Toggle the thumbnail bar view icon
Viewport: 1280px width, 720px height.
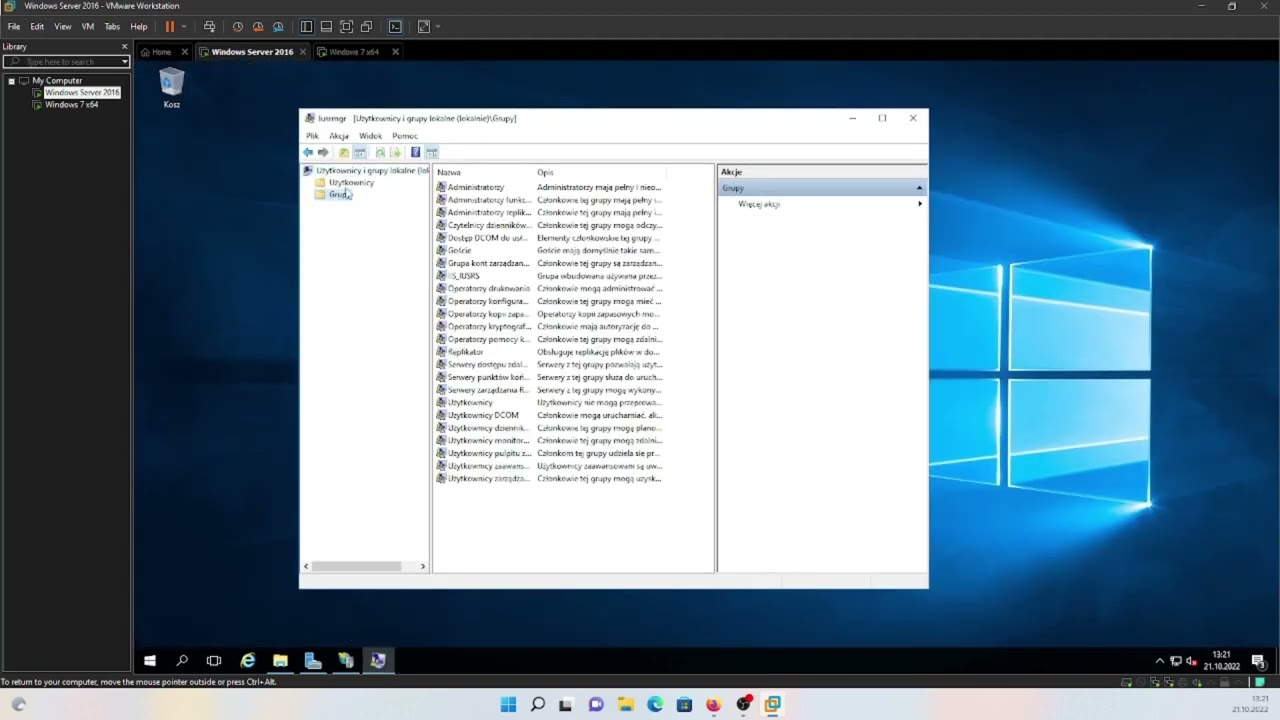[x=326, y=27]
